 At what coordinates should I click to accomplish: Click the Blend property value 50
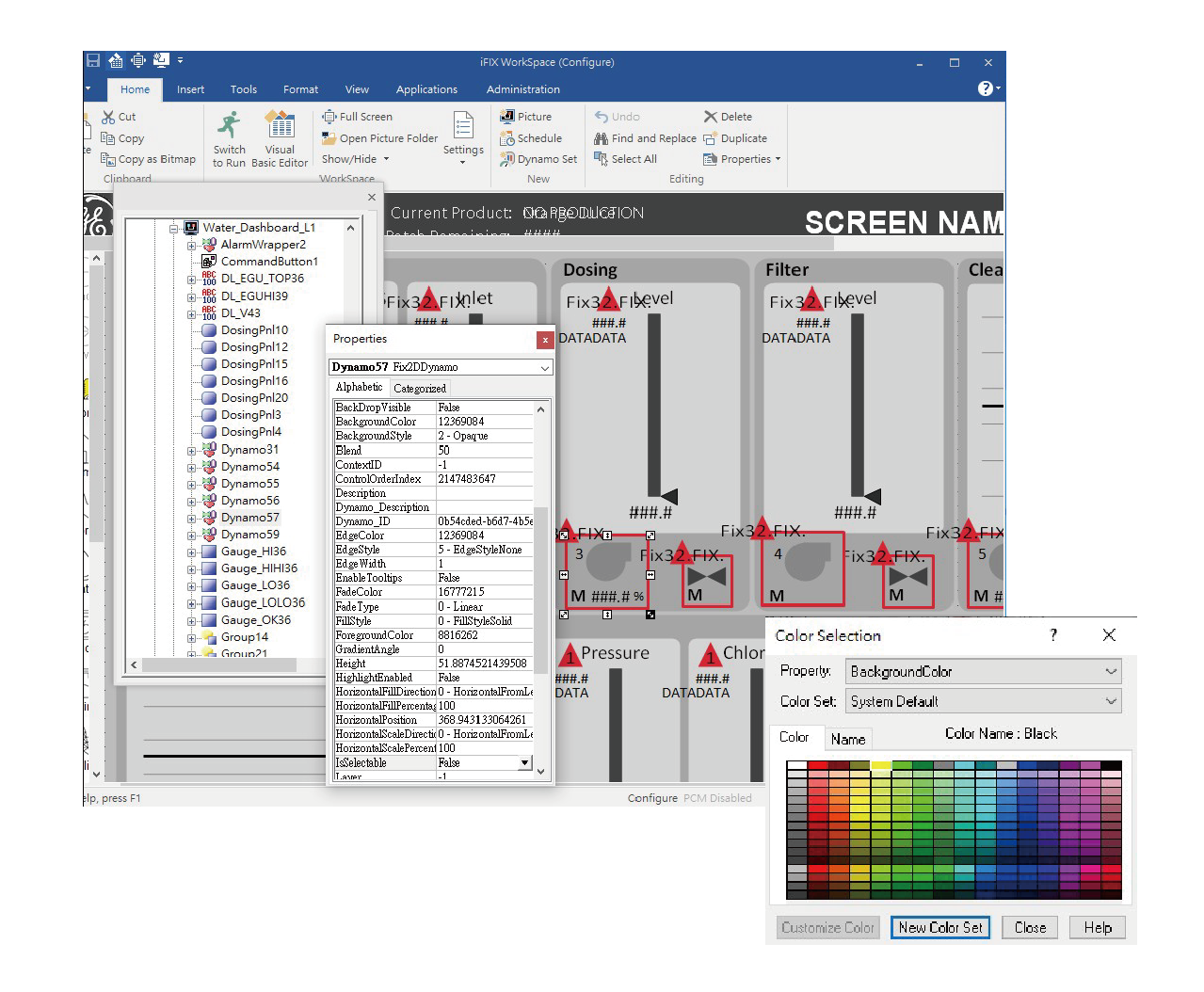click(485, 450)
